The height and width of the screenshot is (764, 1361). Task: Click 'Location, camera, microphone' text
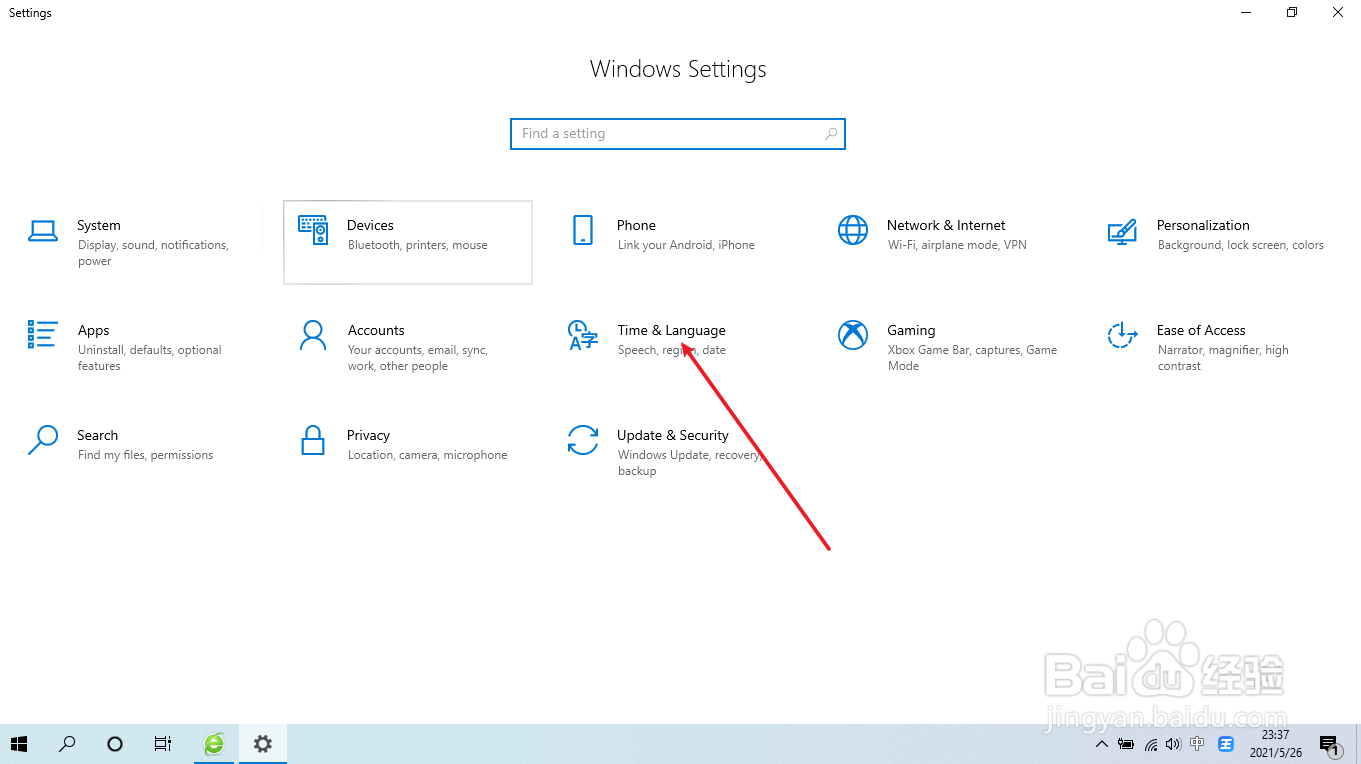(x=427, y=455)
